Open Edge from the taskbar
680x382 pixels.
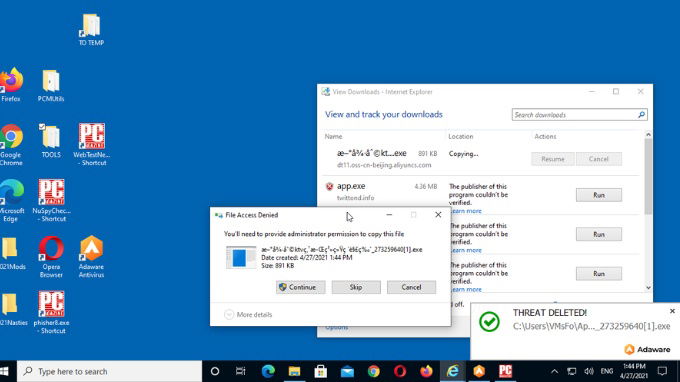click(268, 371)
